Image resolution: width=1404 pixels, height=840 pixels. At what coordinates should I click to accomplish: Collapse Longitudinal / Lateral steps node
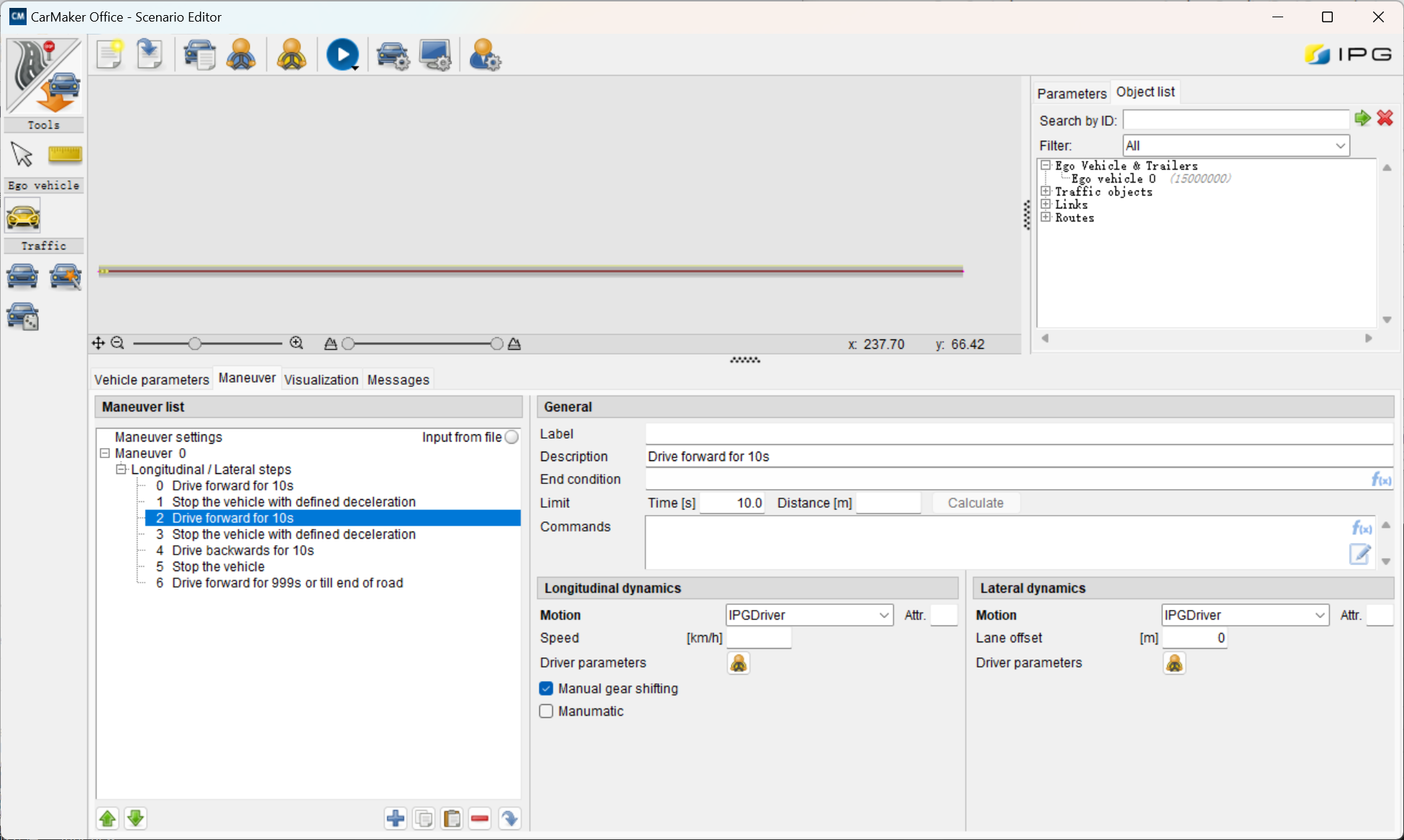tap(121, 470)
